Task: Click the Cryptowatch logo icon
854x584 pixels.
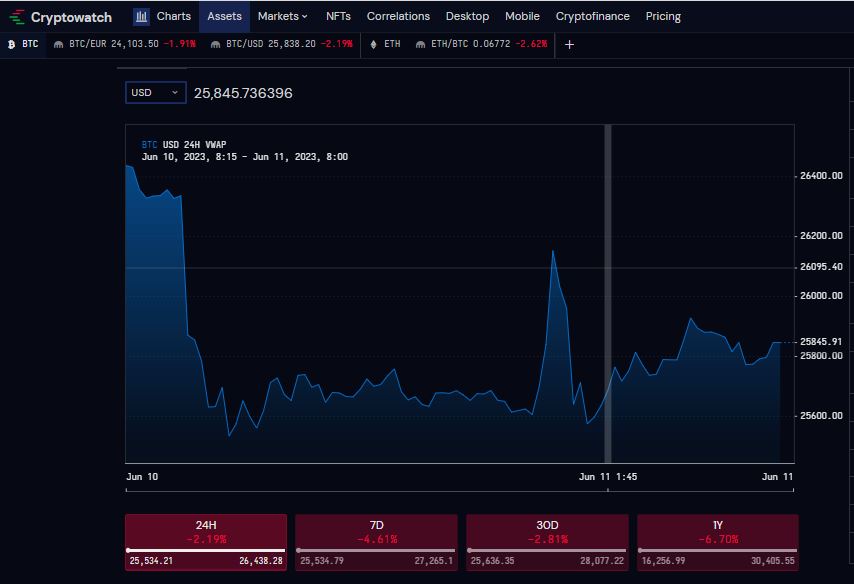Action: 17,17
